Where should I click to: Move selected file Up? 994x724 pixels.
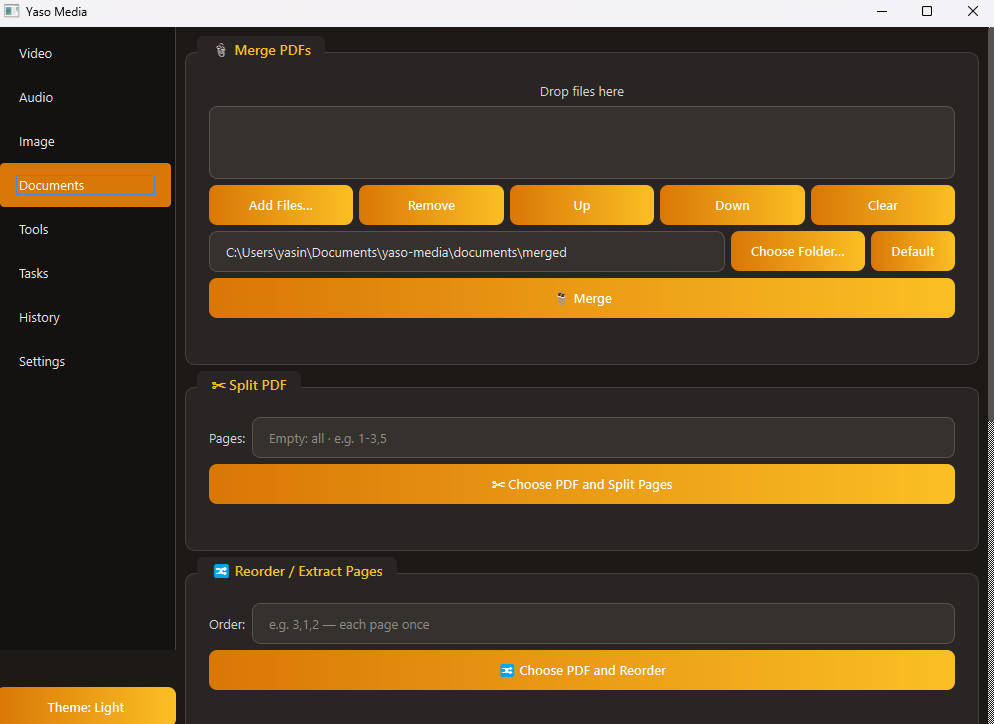[581, 205]
